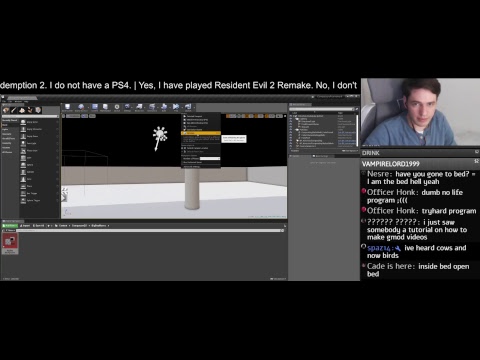The height and width of the screenshot is (360, 480).
Task: Lock the Content Browser with padlock icon
Action: (284, 226)
